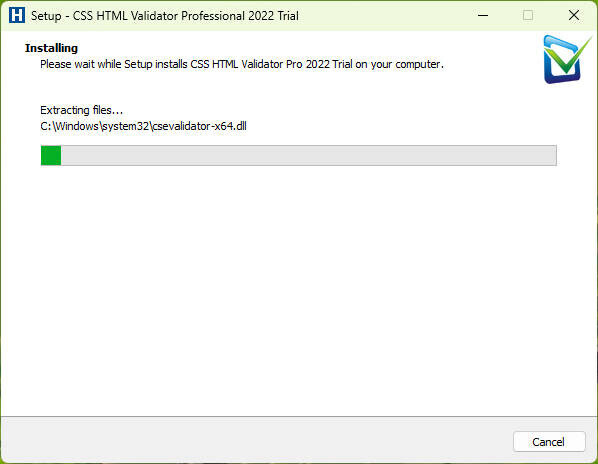The image size is (598, 464).
Task: Click the green checkmark Validator logo
Action: click(x=566, y=59)
